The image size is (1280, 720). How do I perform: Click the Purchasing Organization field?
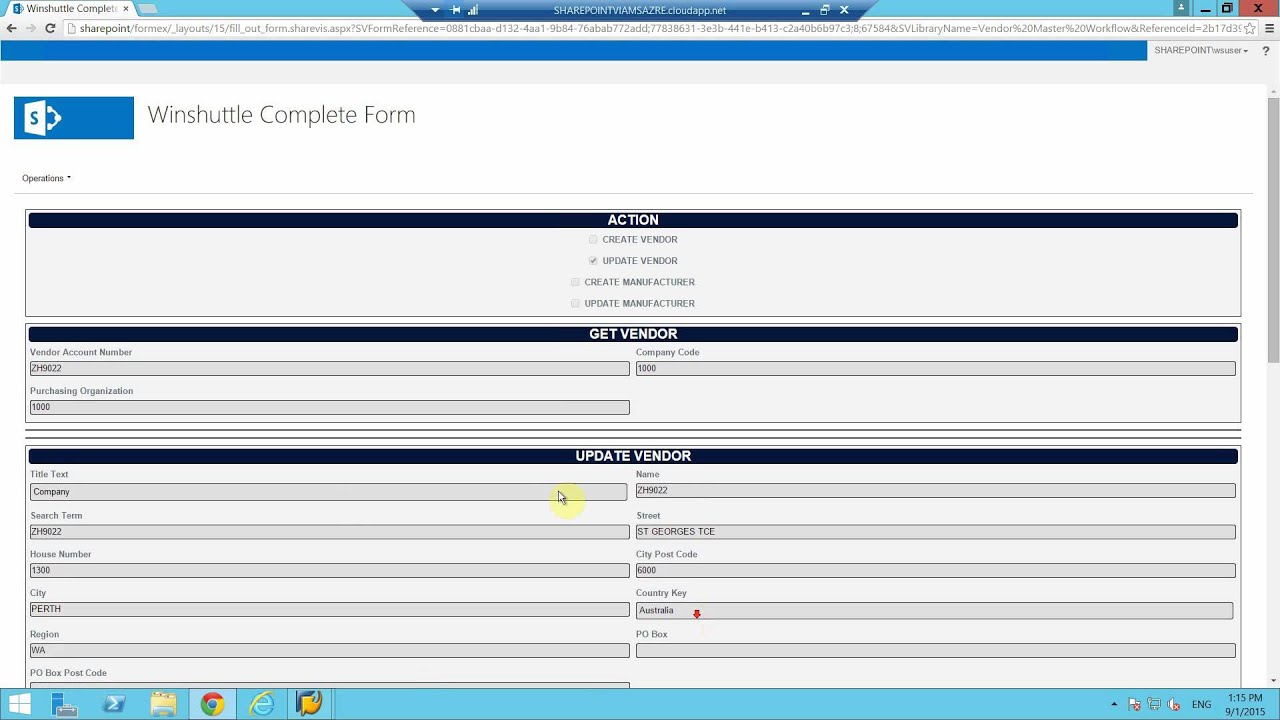[x=329, y=407]
